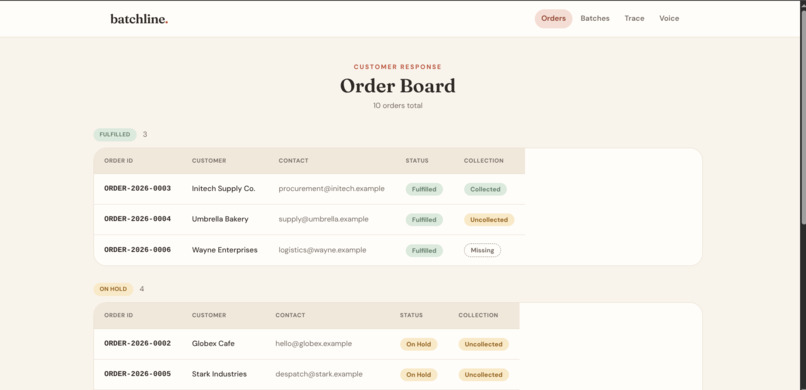Click On Hold badge for Stark Industries

pyautogui.click(x=418, y=375)
